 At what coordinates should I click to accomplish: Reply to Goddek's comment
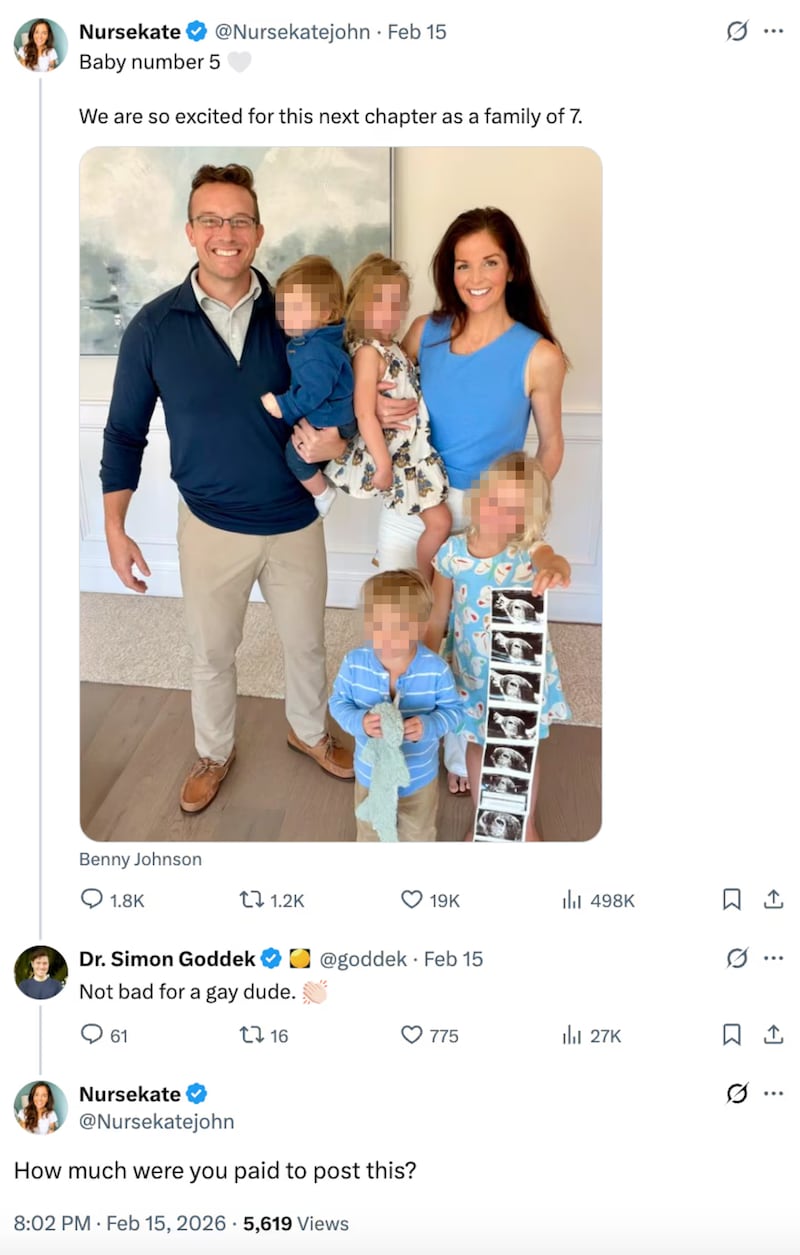point(93,1036)
